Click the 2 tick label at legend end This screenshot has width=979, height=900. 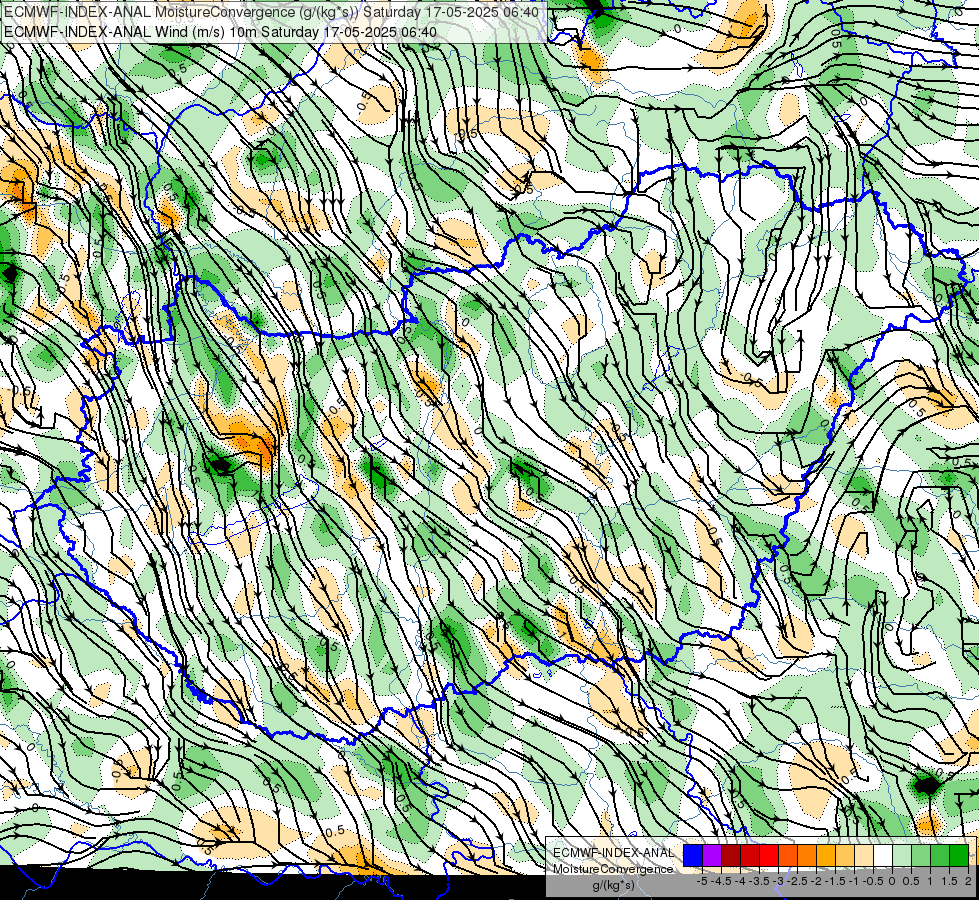(x=968, y=881)
